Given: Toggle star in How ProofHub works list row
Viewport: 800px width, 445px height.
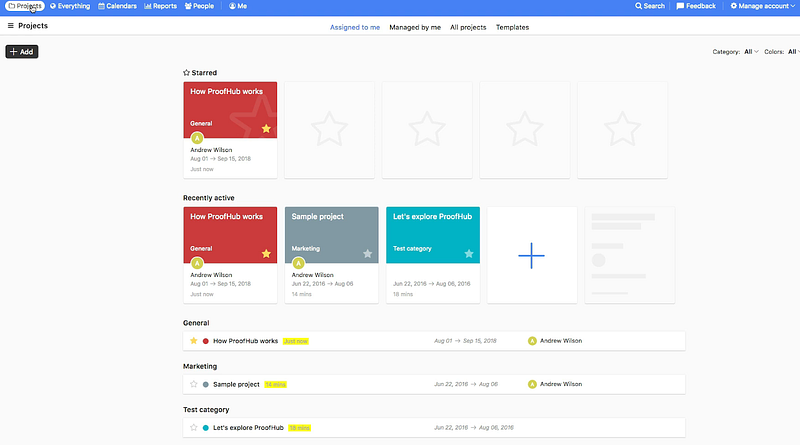Looking at the screenshot, I should [x=193, y=341].
